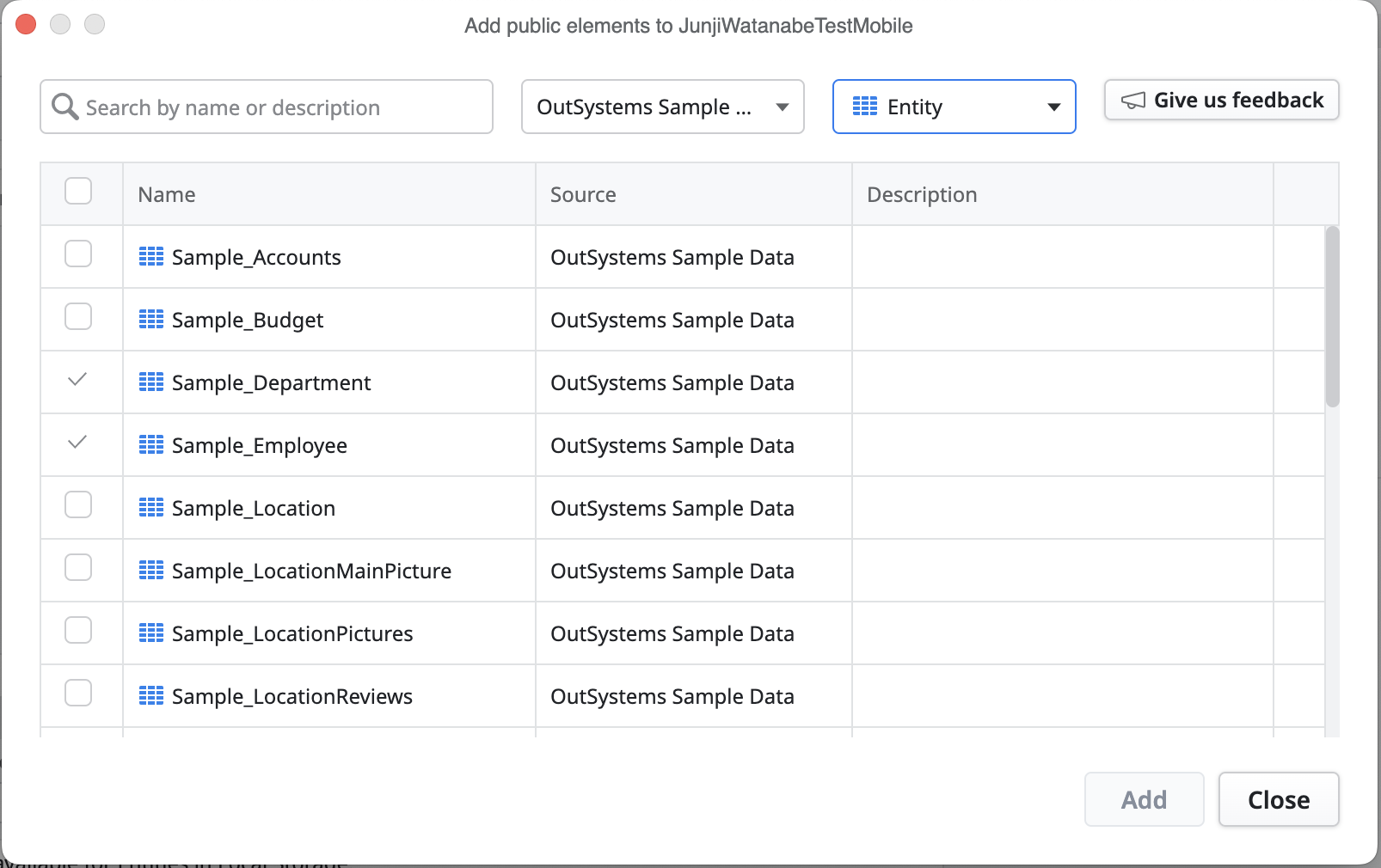1381x868 pixels.
Task: Click the entity icon in type filter
Action: coord(864,107)
